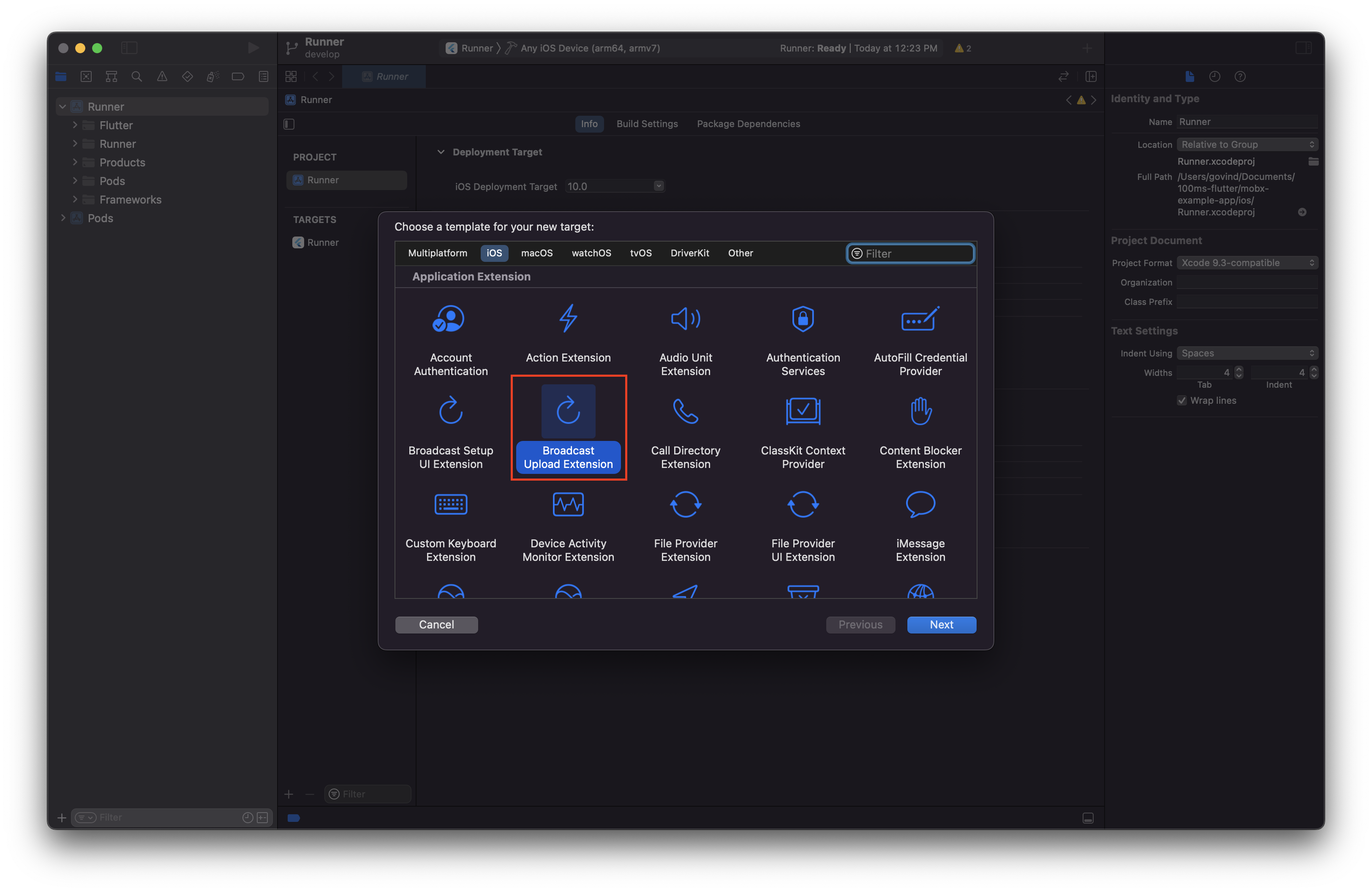The image size is (1372, 892).
Task: Select the Action Extension template icon
Action: click(x=568, y=318)
